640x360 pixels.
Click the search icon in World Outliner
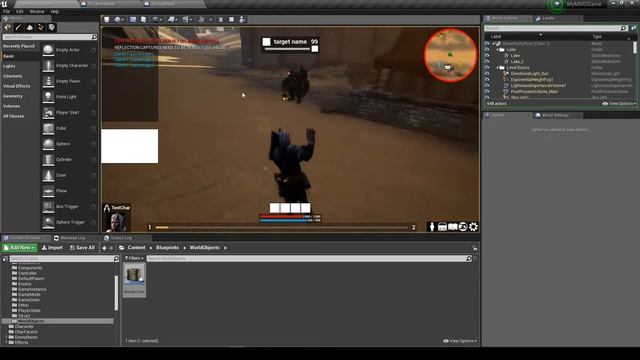(x=624, y=28)
